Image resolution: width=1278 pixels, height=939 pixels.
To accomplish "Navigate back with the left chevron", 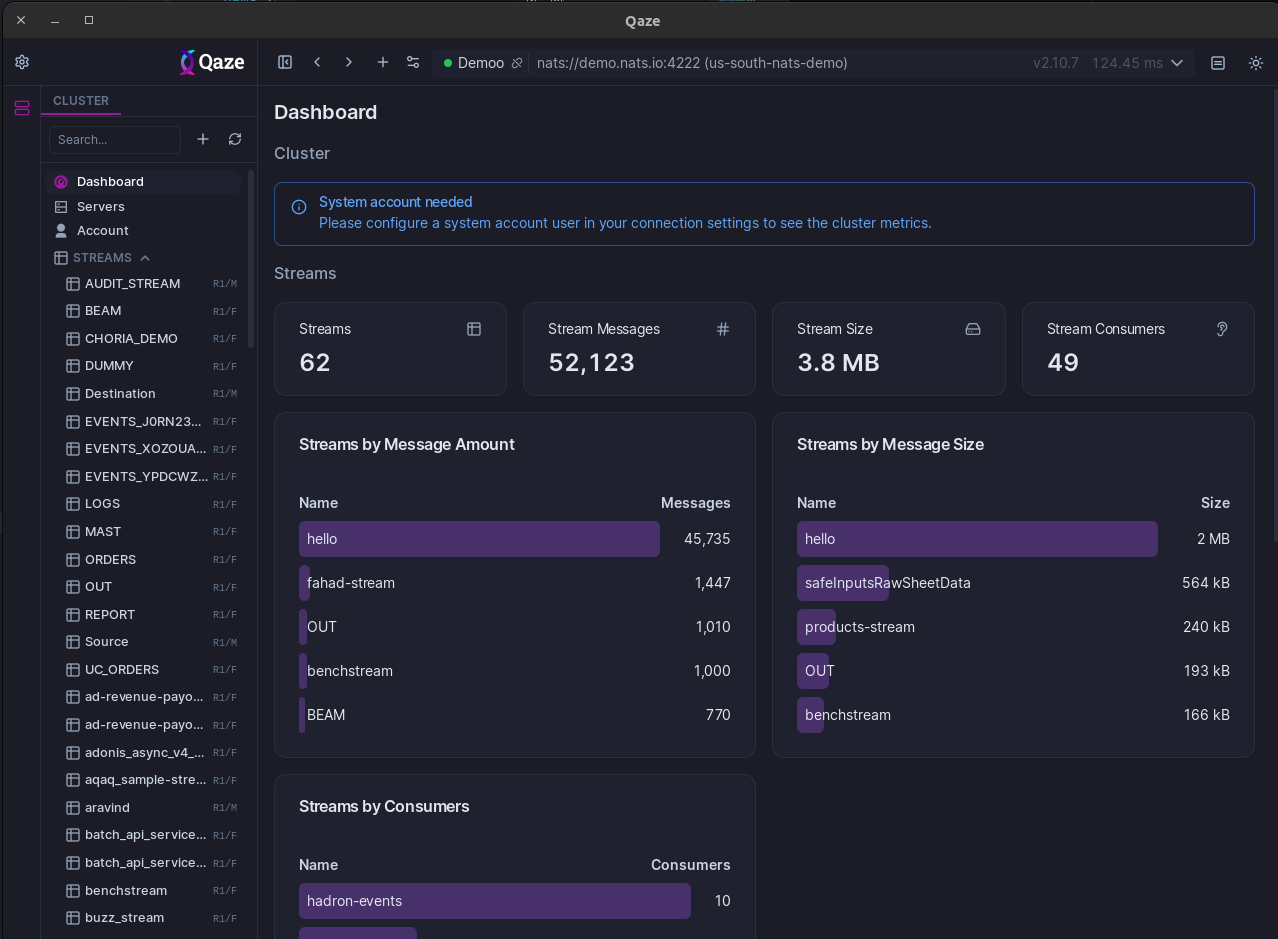I will coord(317,62).
